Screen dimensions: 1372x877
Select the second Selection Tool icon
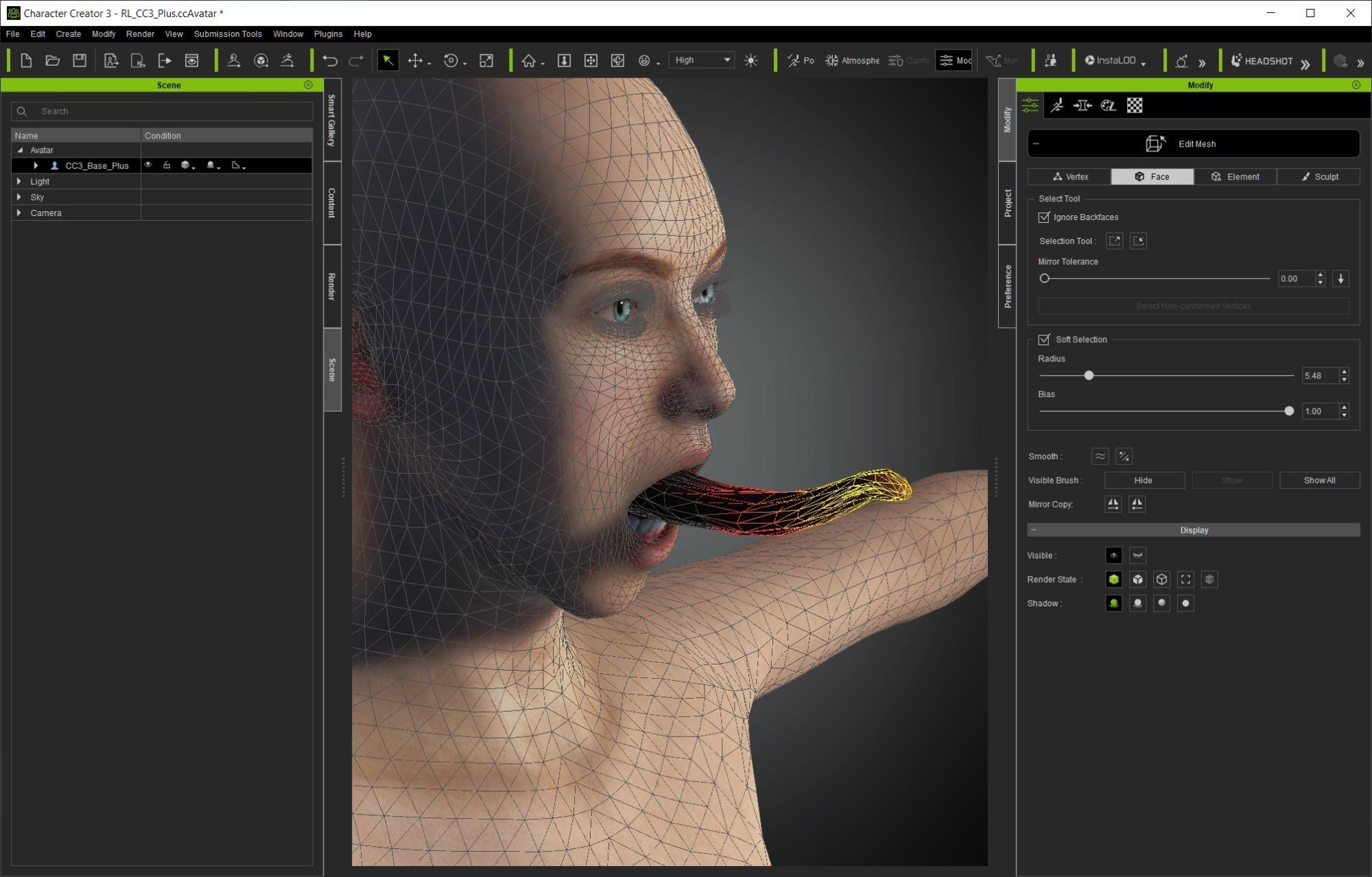coord(1138,241)
